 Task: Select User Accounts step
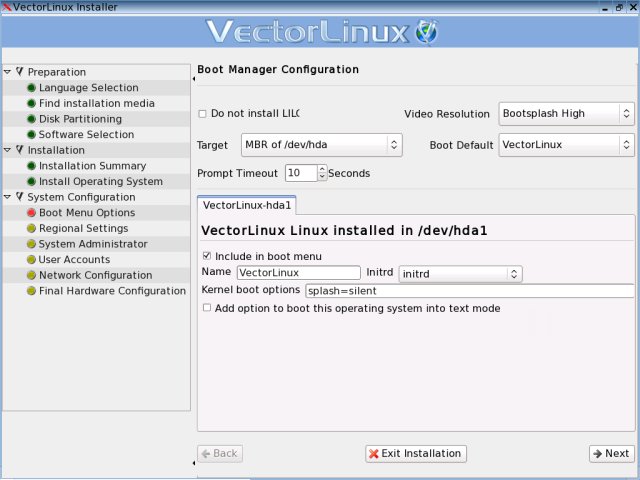pyautogui.click(x=74, y=260)
